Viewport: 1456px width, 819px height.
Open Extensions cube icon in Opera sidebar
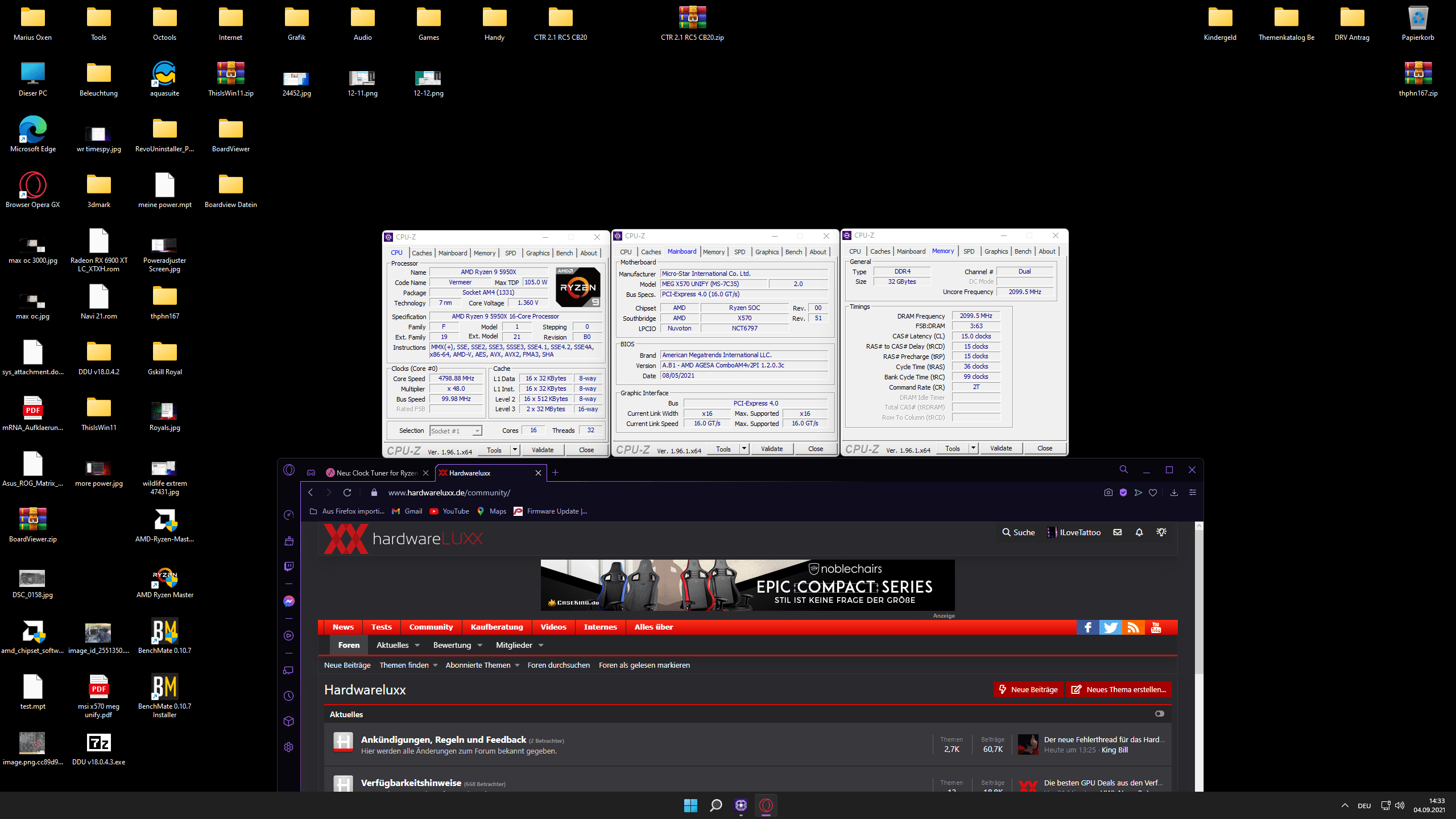289,721
